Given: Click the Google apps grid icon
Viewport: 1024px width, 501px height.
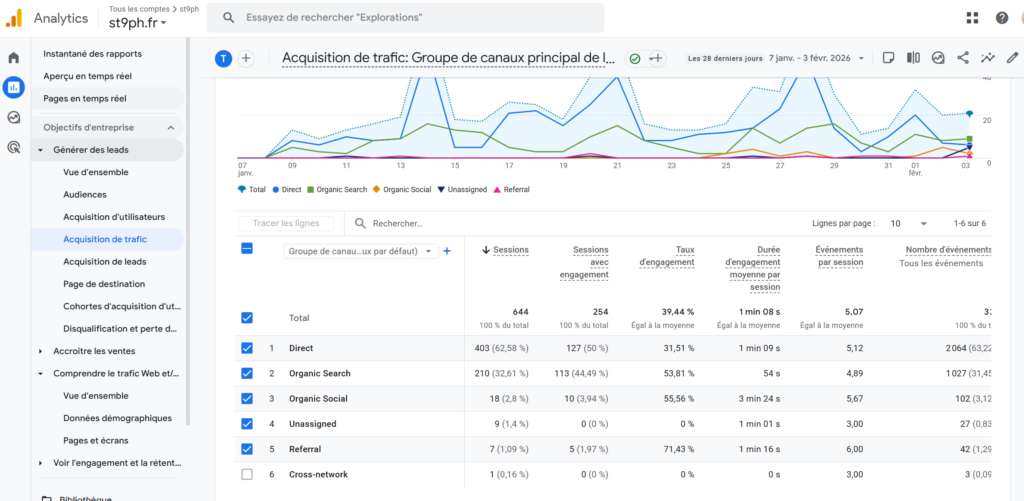Looking at the screenshot, I should [972, 18].
